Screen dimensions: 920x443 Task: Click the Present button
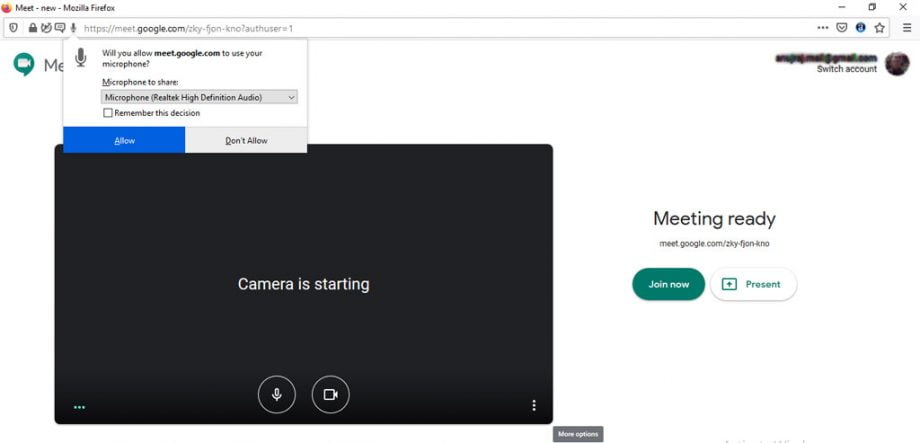(x=752, y=284)
